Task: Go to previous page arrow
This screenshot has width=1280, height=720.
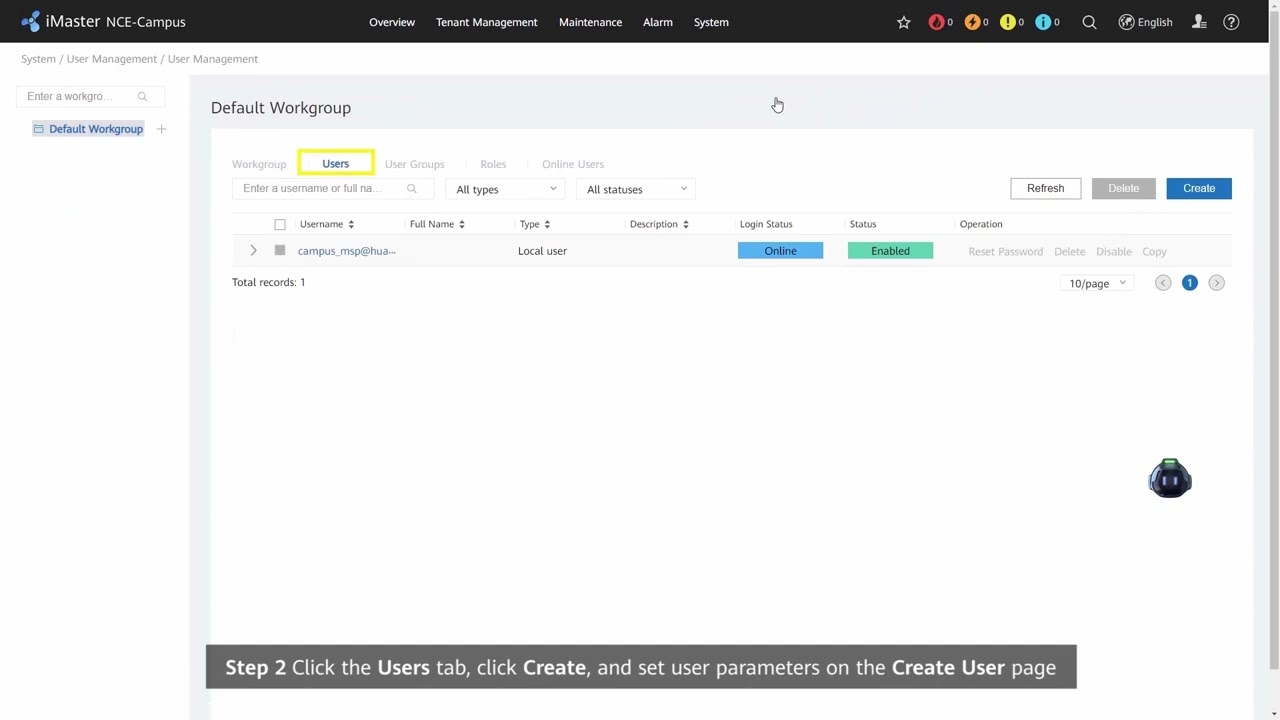Action: tap(1163, 283)
